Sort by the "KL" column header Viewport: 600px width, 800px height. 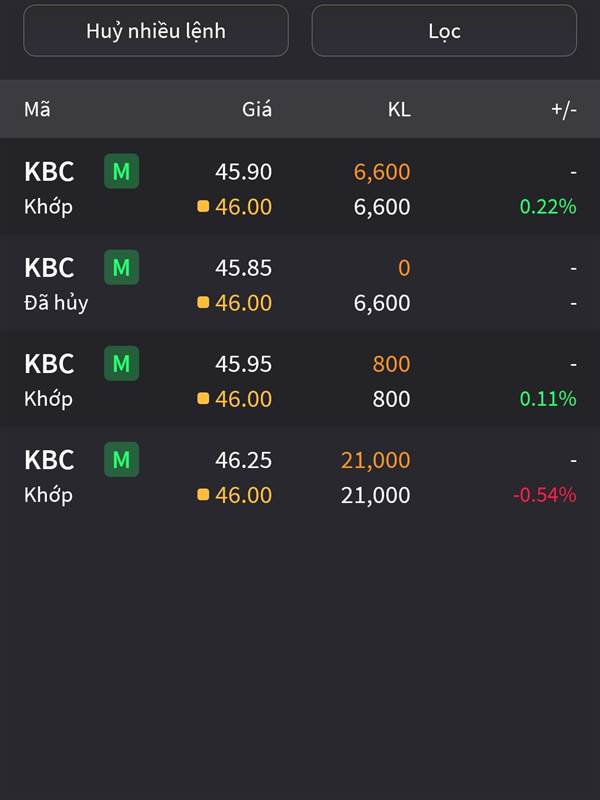(x=399, y=109)
